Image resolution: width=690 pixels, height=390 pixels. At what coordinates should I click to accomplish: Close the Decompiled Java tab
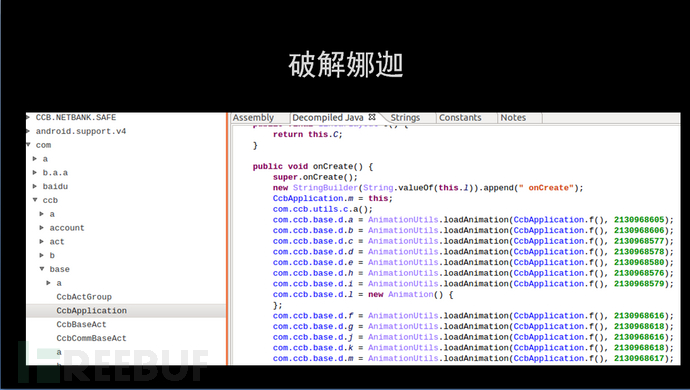[x=372, y=117]
